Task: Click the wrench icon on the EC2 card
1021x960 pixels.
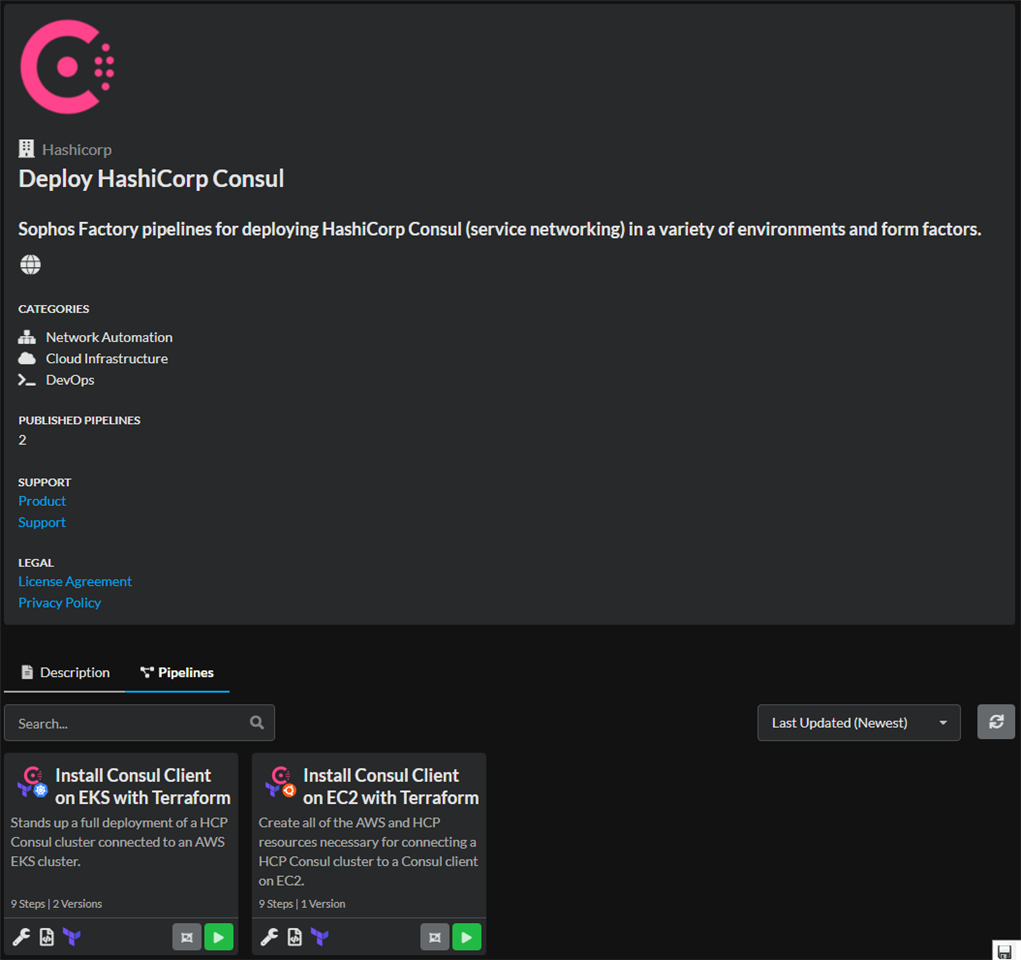Action: pos(270,937)
